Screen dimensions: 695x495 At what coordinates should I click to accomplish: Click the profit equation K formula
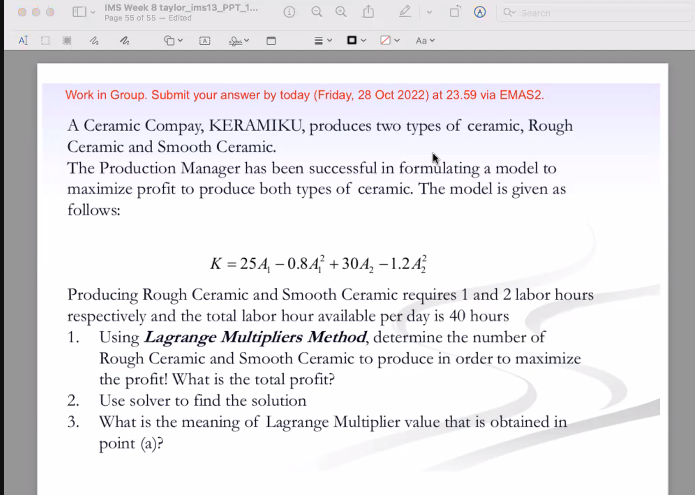[318, 264]
